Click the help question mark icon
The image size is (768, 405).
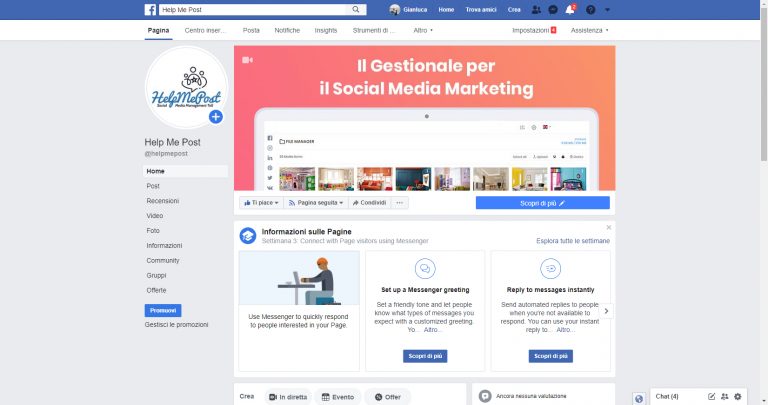pyautogui.click(x=590, y=9)
